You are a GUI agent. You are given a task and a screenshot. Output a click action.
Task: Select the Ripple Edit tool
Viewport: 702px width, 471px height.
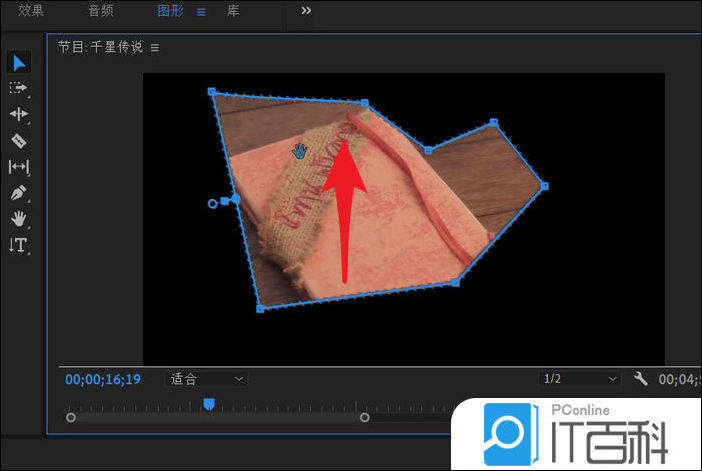18,114
